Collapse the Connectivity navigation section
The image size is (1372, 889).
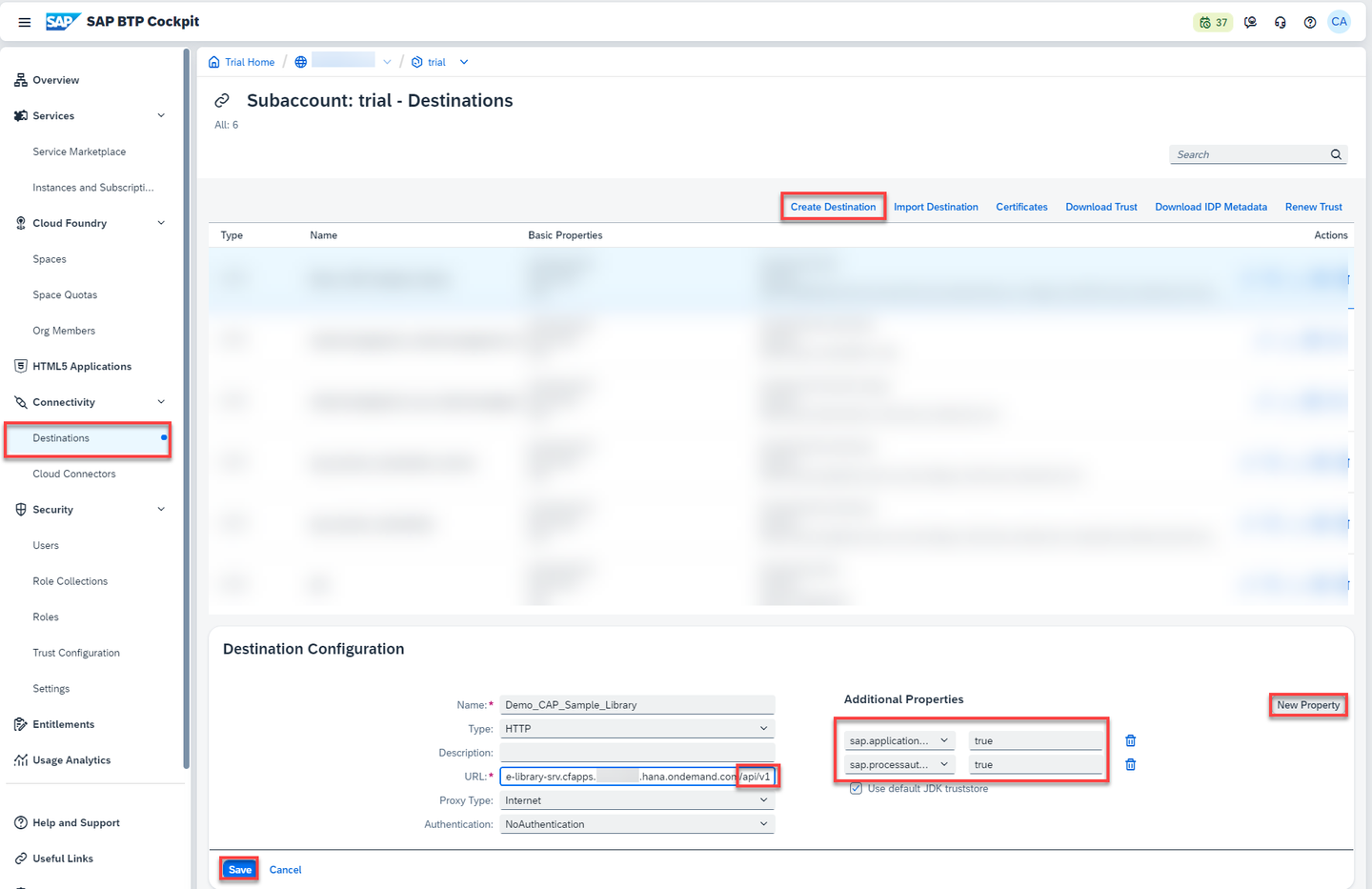pyautogui.click(x=161, y=402)
